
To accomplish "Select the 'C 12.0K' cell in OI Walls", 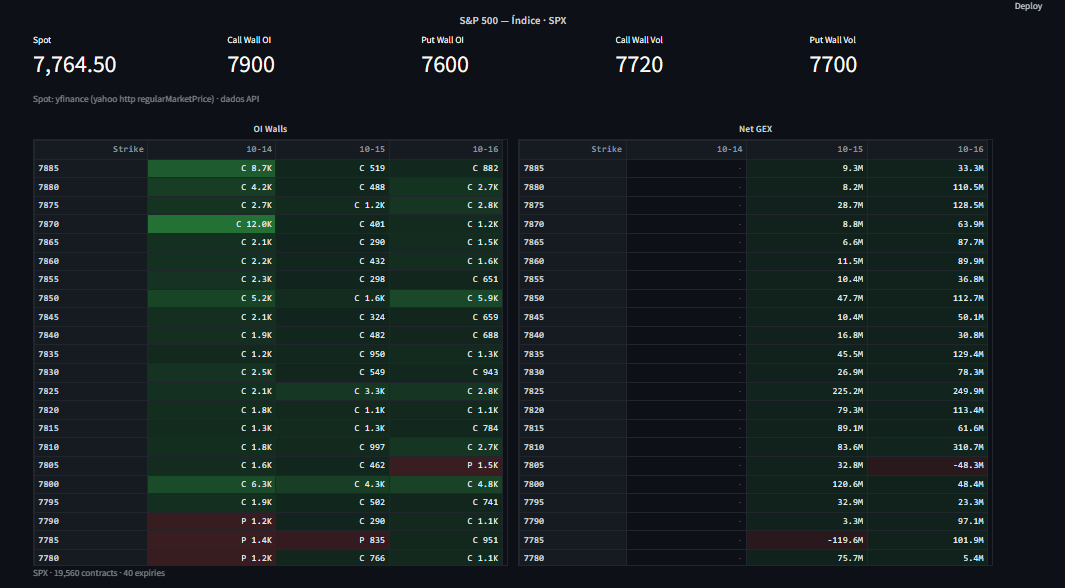I will (x=211, y=224).
